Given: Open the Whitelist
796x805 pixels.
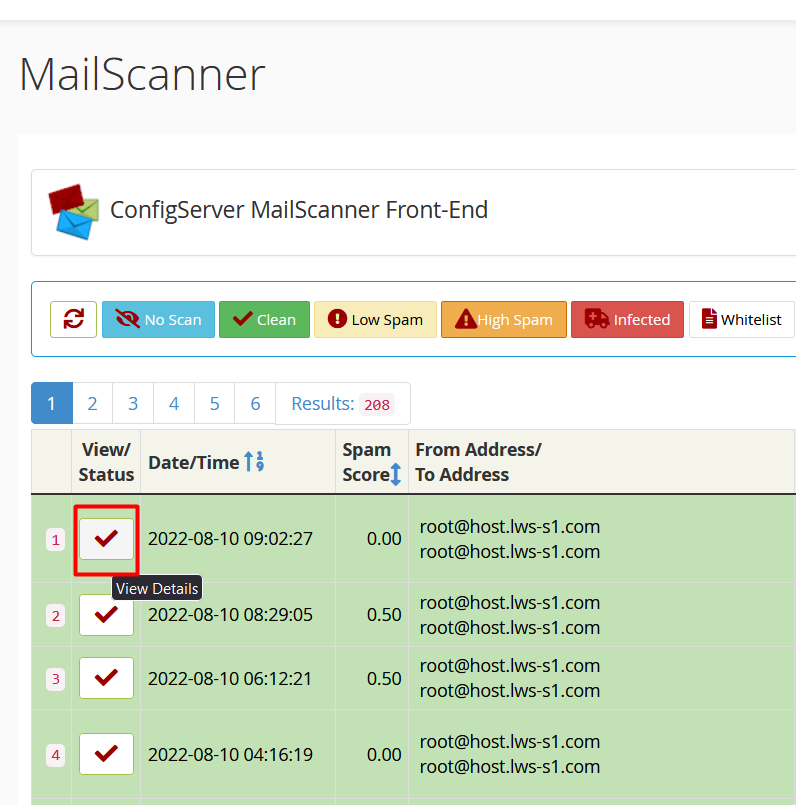Looking at the screenshot, I should click(741, 320).
